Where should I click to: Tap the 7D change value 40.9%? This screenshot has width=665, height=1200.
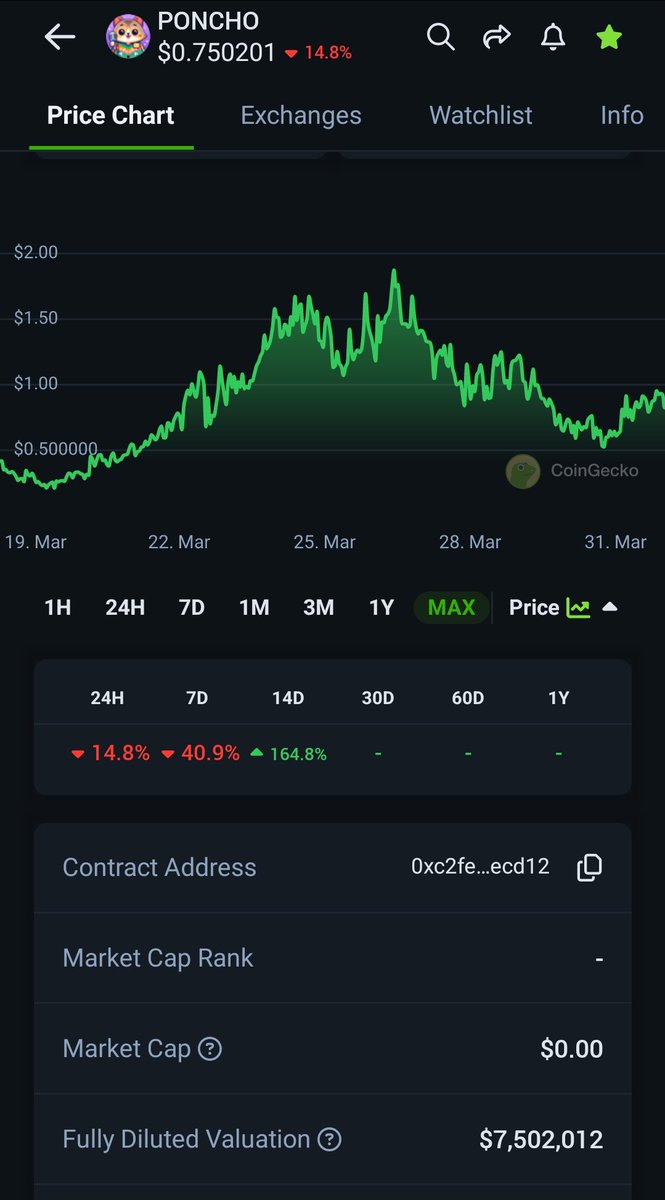click(x=200, y=753)
